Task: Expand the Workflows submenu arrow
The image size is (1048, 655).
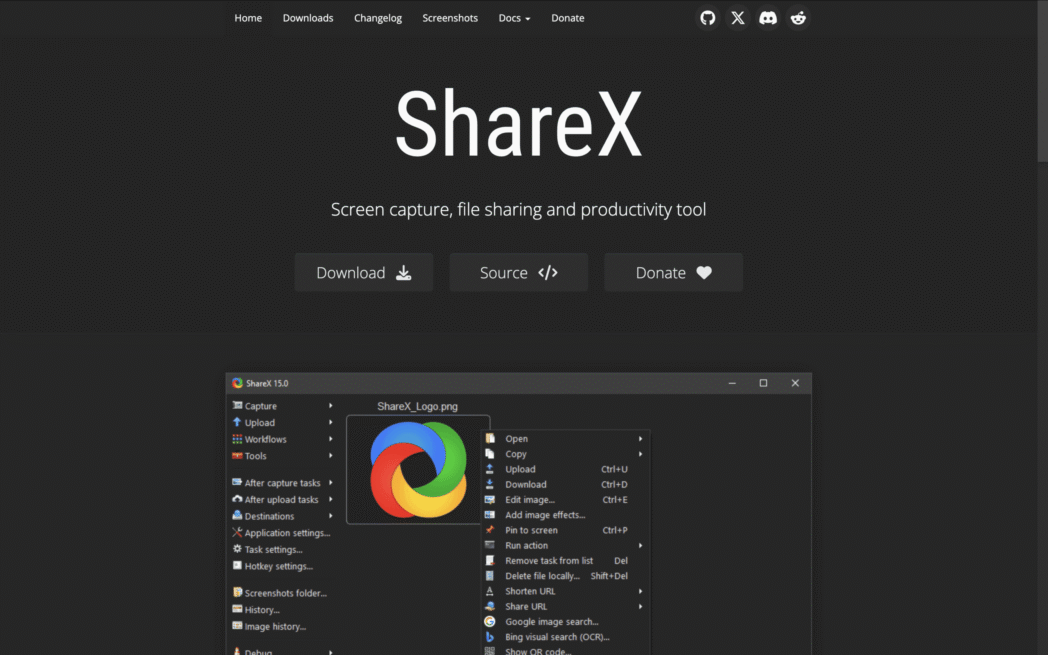Action: point(331,439)
